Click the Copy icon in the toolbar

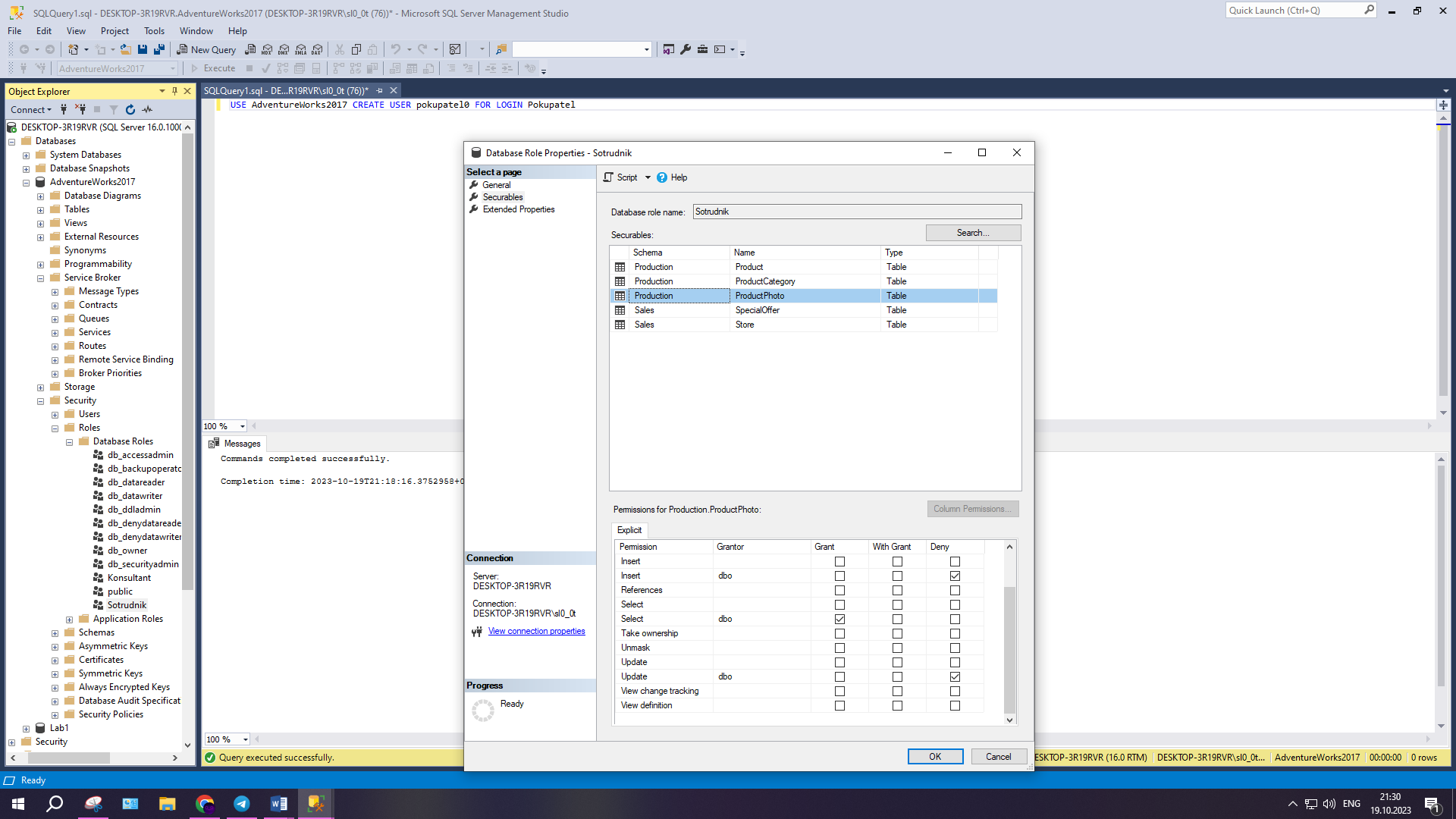pos(356,49)
